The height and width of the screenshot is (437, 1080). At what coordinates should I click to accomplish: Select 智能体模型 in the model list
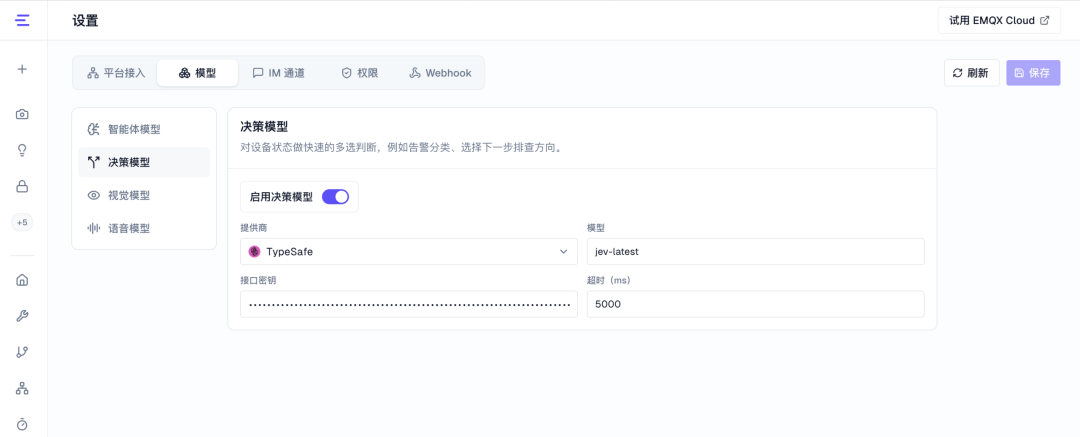coord(144,130)
